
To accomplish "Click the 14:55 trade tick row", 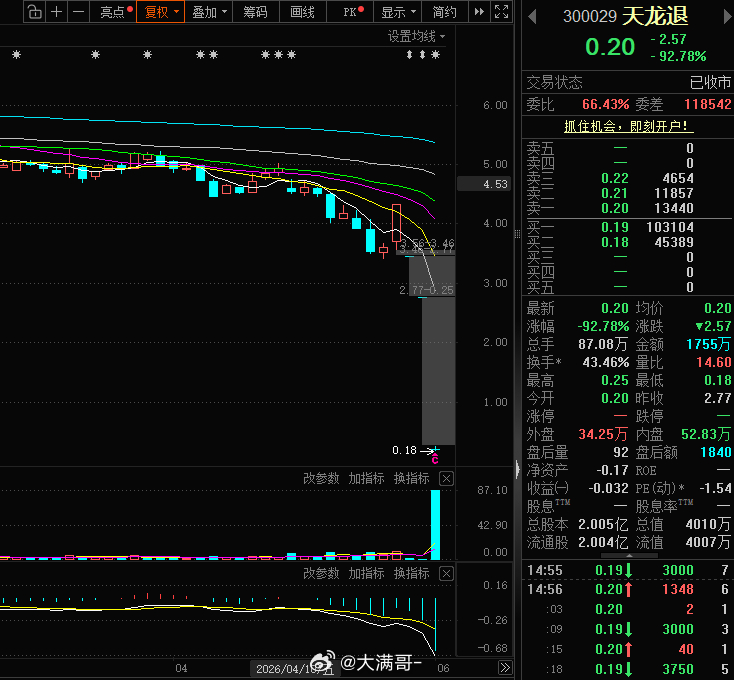I will tap(628, 570).
